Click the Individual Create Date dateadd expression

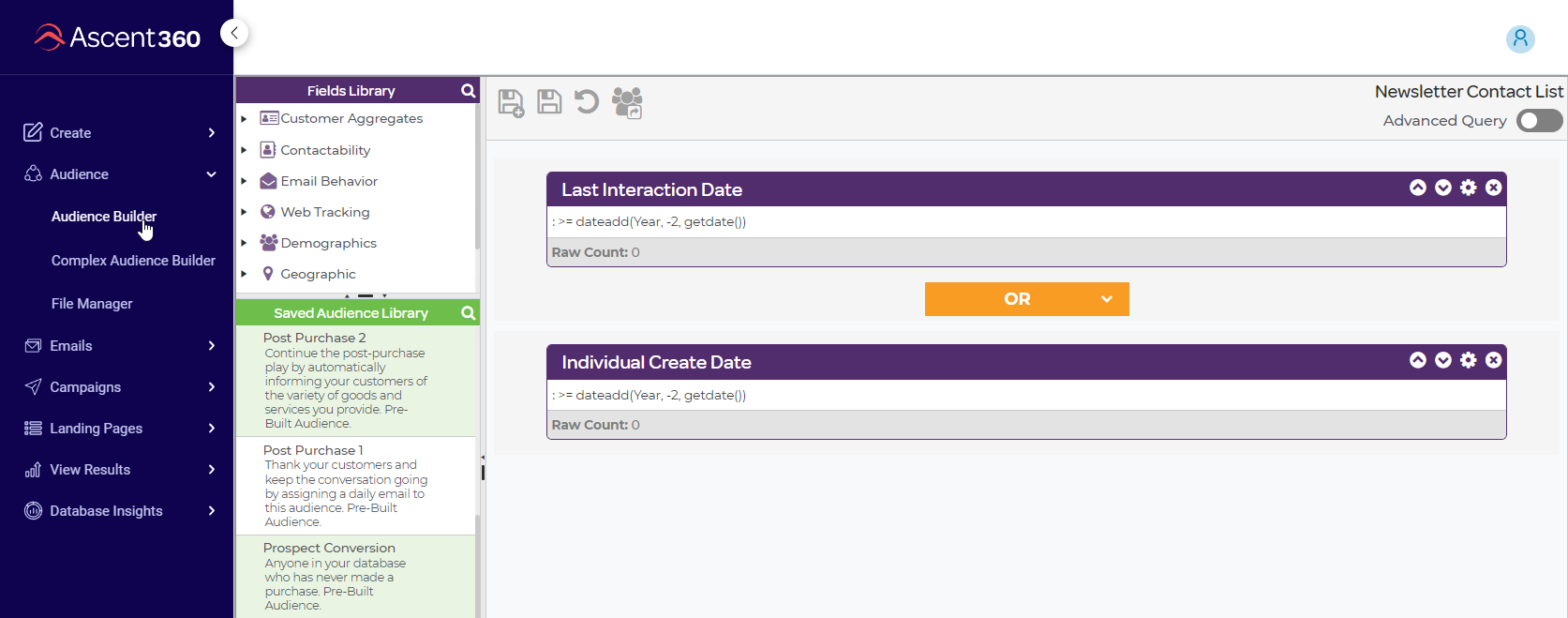click(x=649, y=396)
